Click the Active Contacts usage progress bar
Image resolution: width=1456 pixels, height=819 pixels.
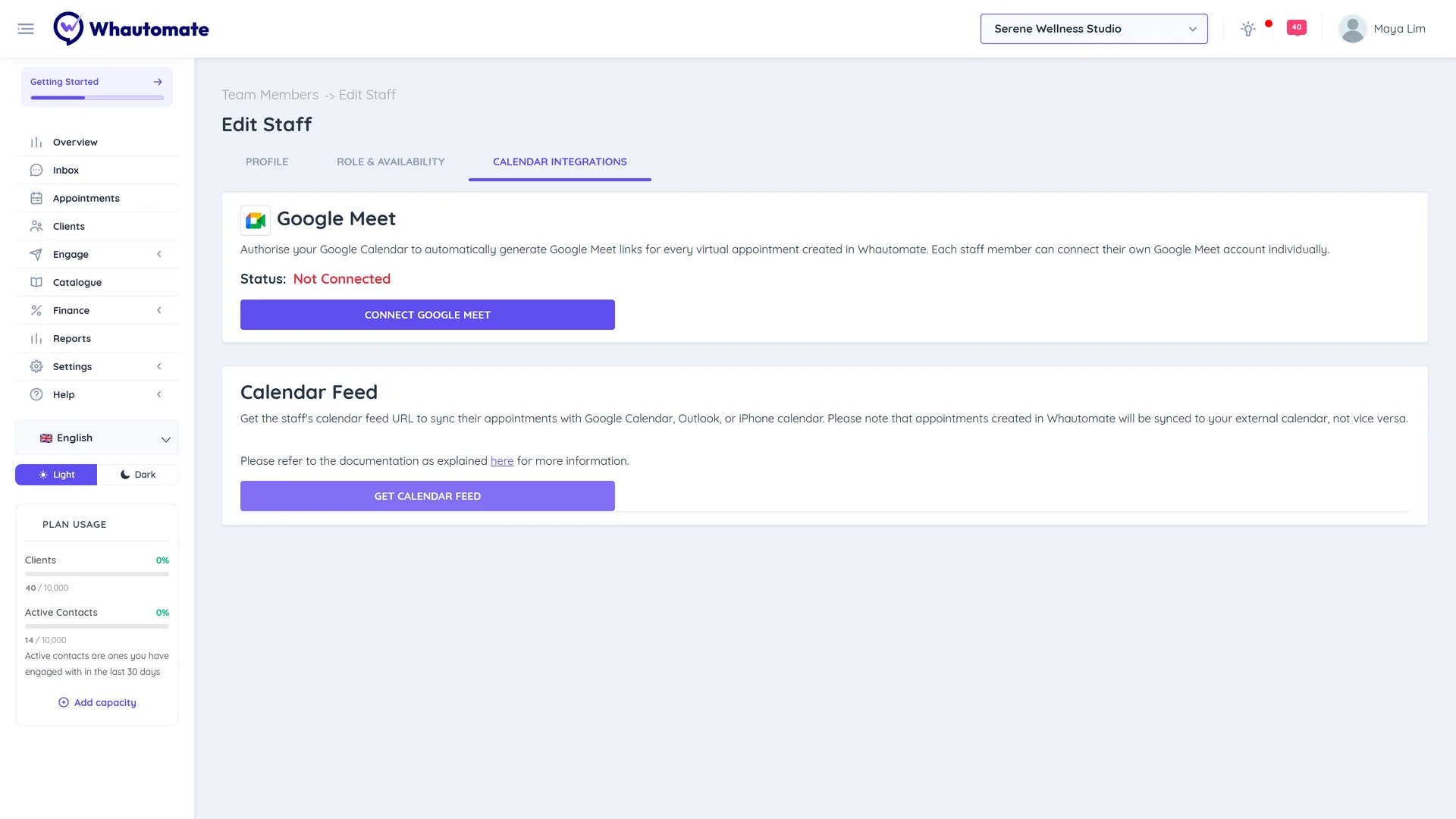click(97, 626)
